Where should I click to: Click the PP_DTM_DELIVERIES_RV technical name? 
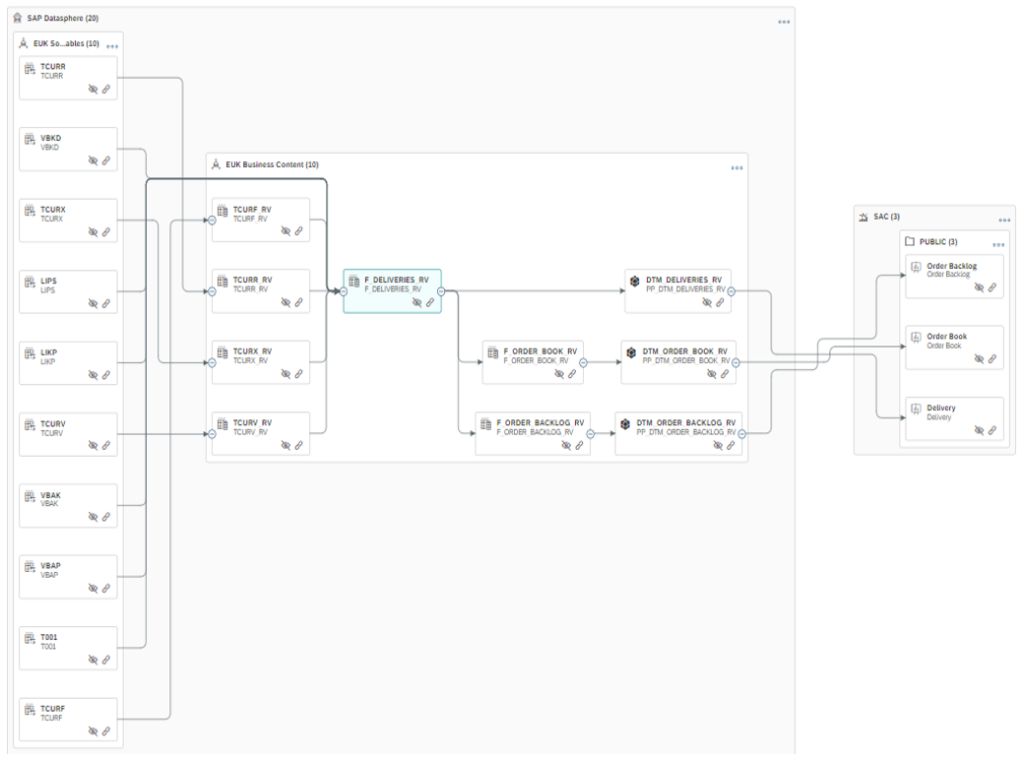(686, 289)
